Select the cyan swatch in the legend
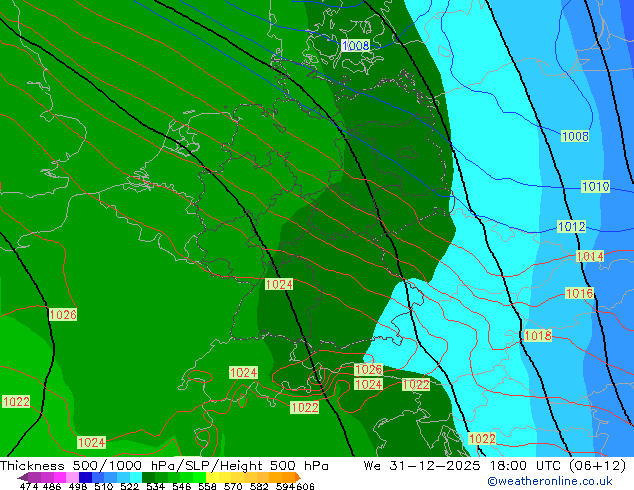Screen dimensions: 634x490 pos(135,477)
